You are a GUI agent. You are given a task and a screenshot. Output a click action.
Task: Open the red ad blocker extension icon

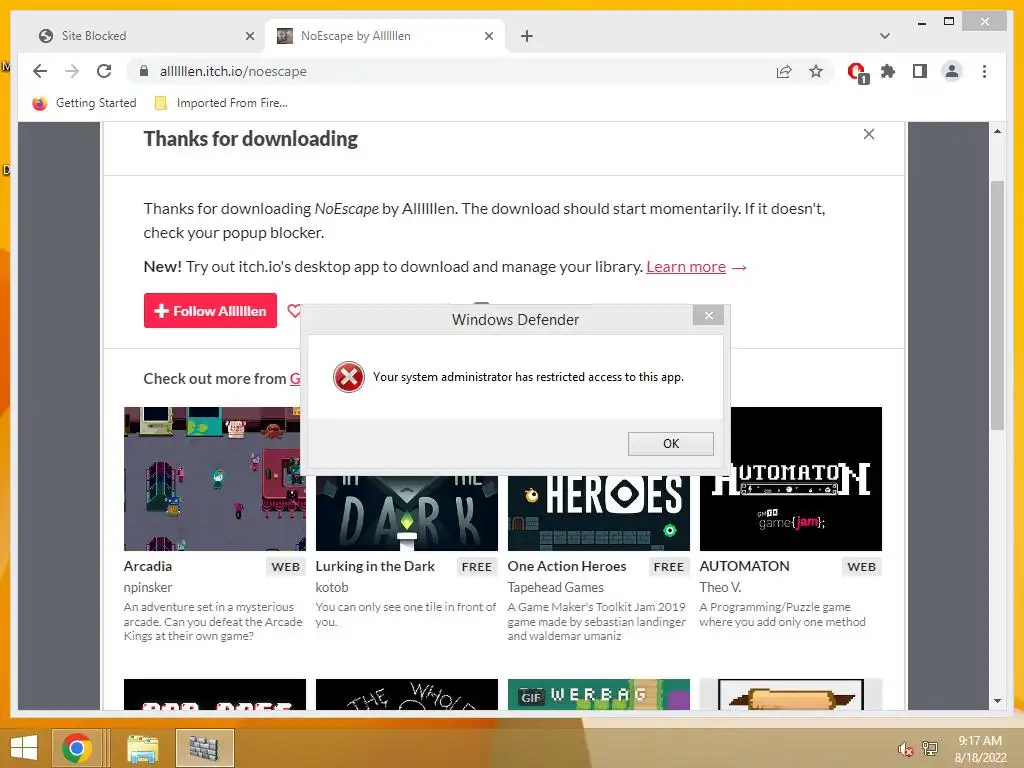pos(857,72)
